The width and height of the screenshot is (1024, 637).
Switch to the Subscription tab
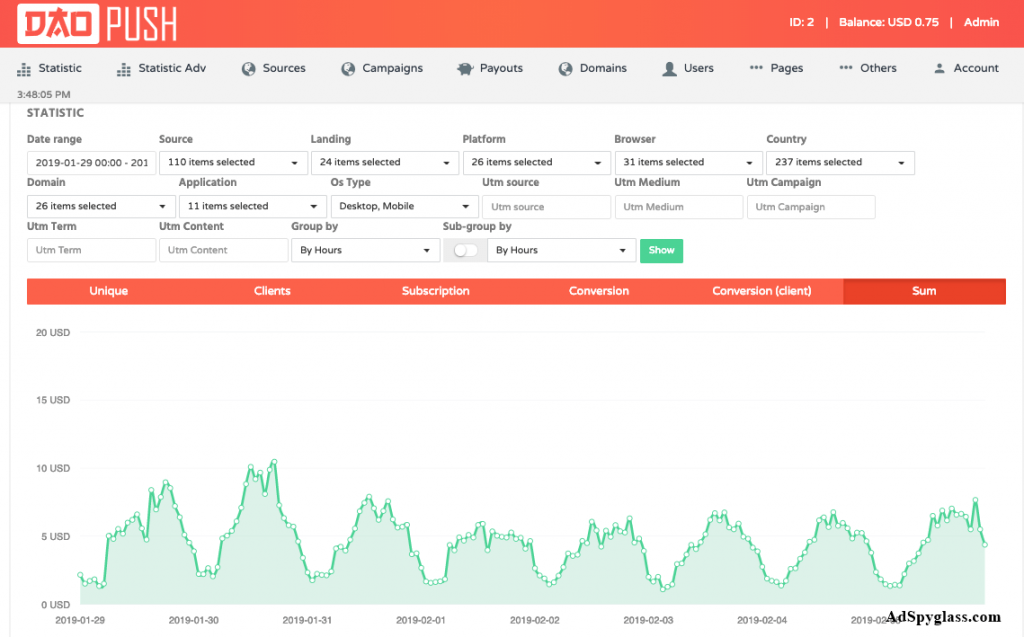[436, 291]
